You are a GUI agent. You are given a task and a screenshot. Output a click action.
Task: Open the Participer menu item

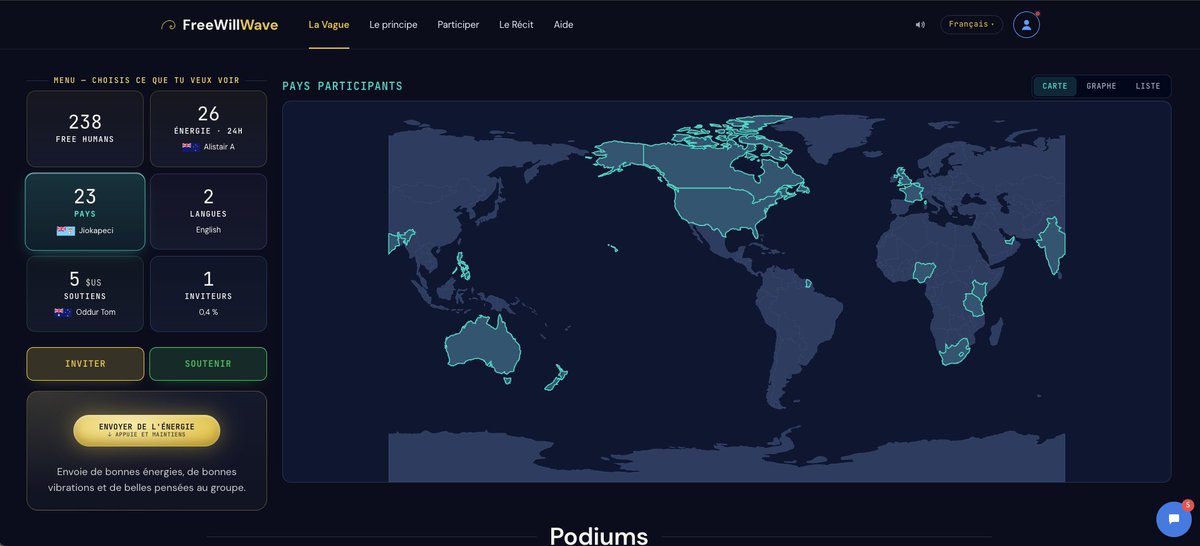458,24
